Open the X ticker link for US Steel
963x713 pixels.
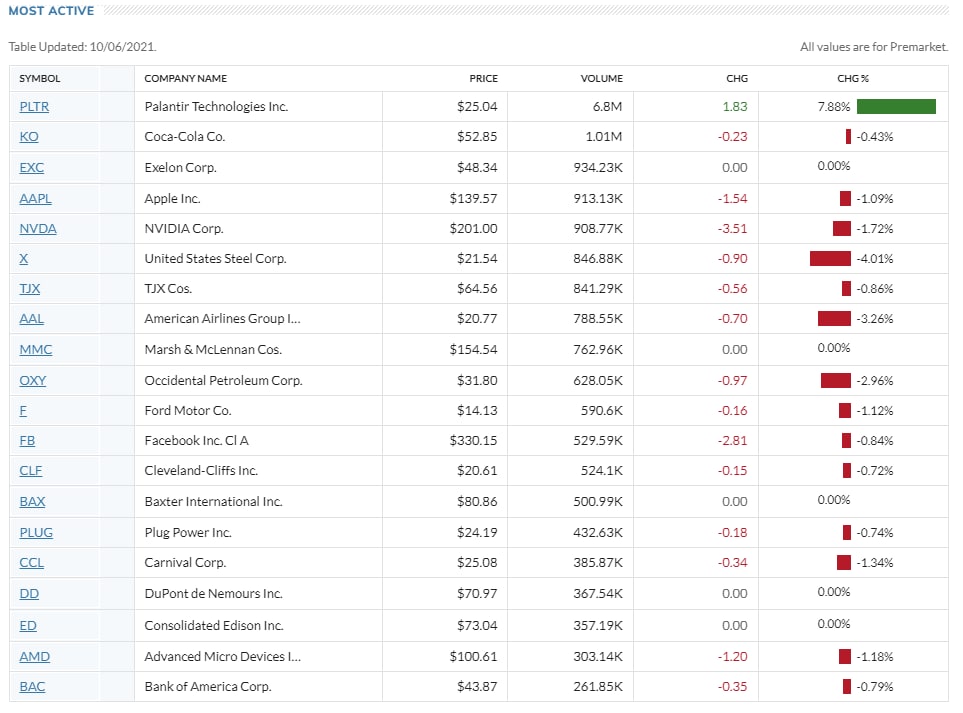[x=23, y=259]
